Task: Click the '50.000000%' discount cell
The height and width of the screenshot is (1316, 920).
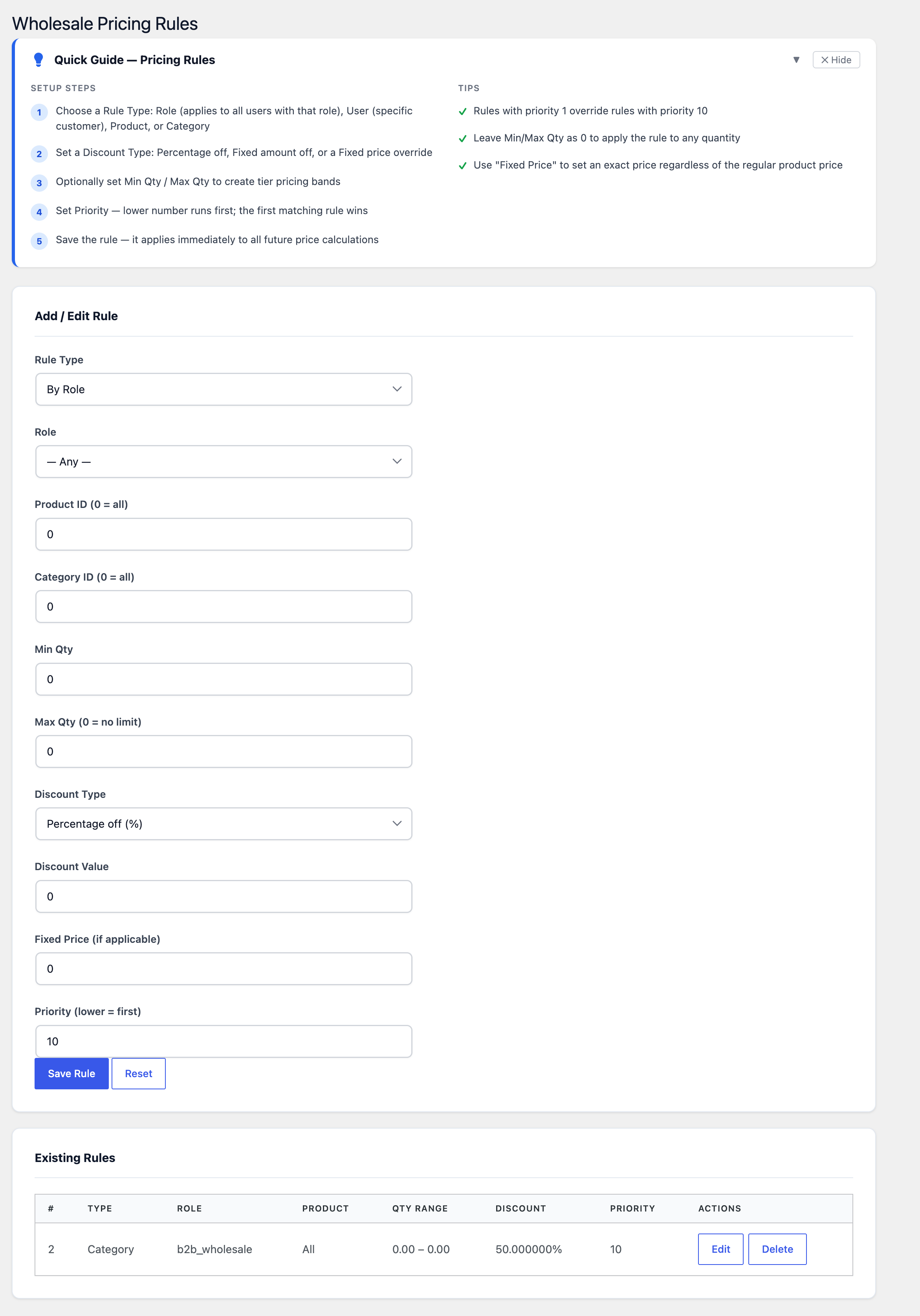Action: pyautogui.click(x=528, y=1249)
